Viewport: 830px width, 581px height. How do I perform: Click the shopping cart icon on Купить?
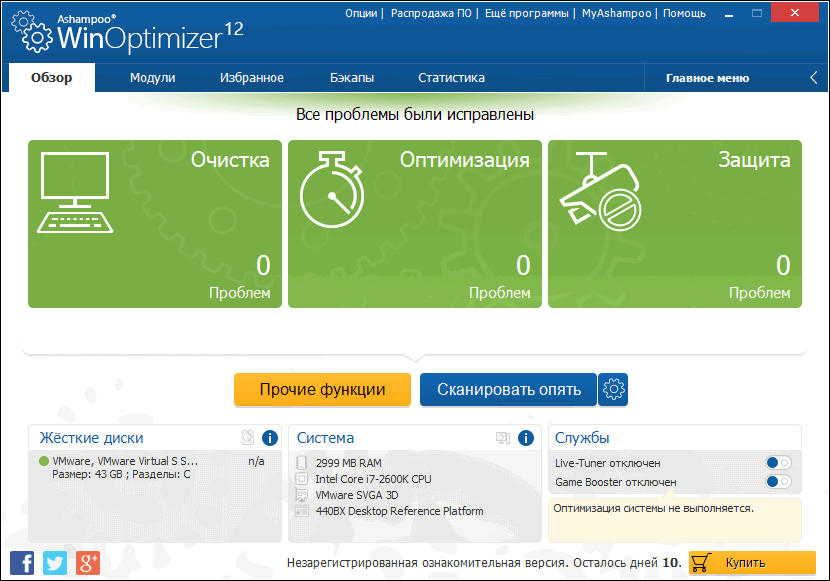point(701,562)
